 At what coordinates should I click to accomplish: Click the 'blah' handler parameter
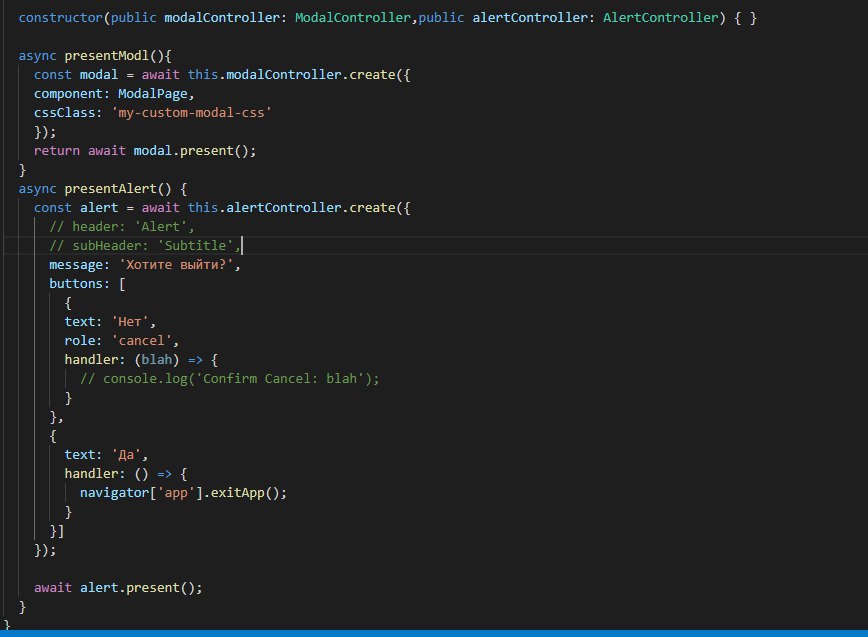pyautogui.click(x=157, y=360)
